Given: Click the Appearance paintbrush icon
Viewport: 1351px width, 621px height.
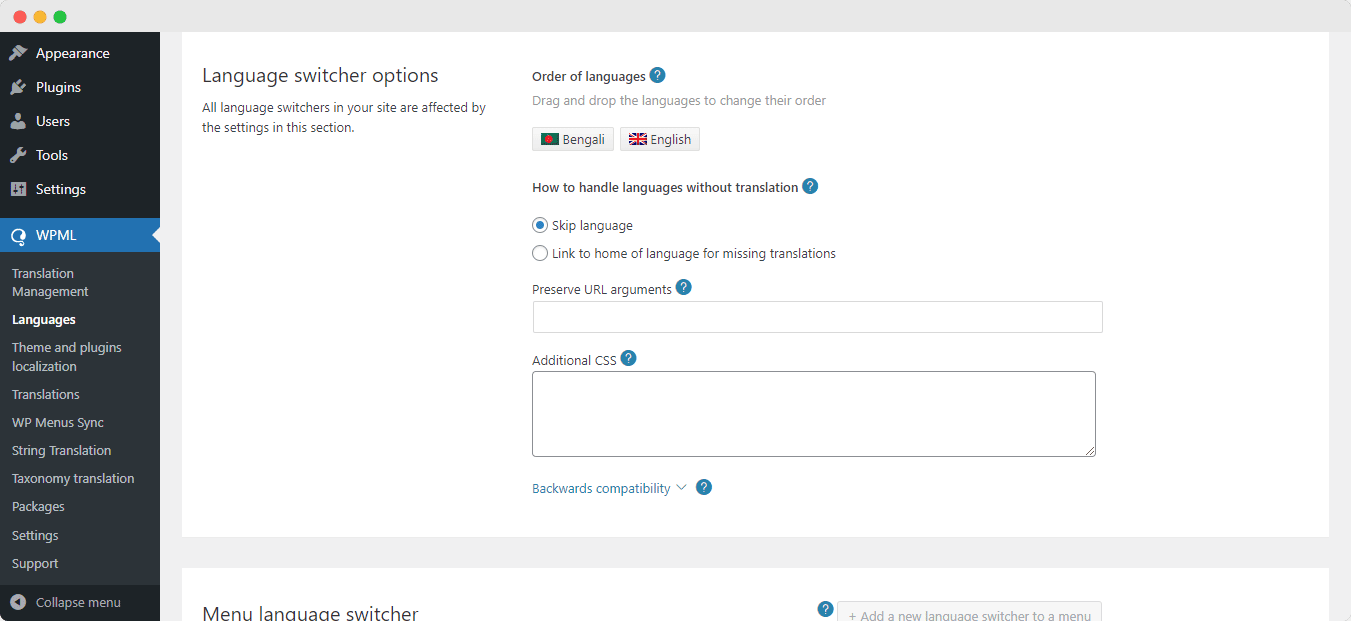Looking at the screenshot, I should coord(18,53).
